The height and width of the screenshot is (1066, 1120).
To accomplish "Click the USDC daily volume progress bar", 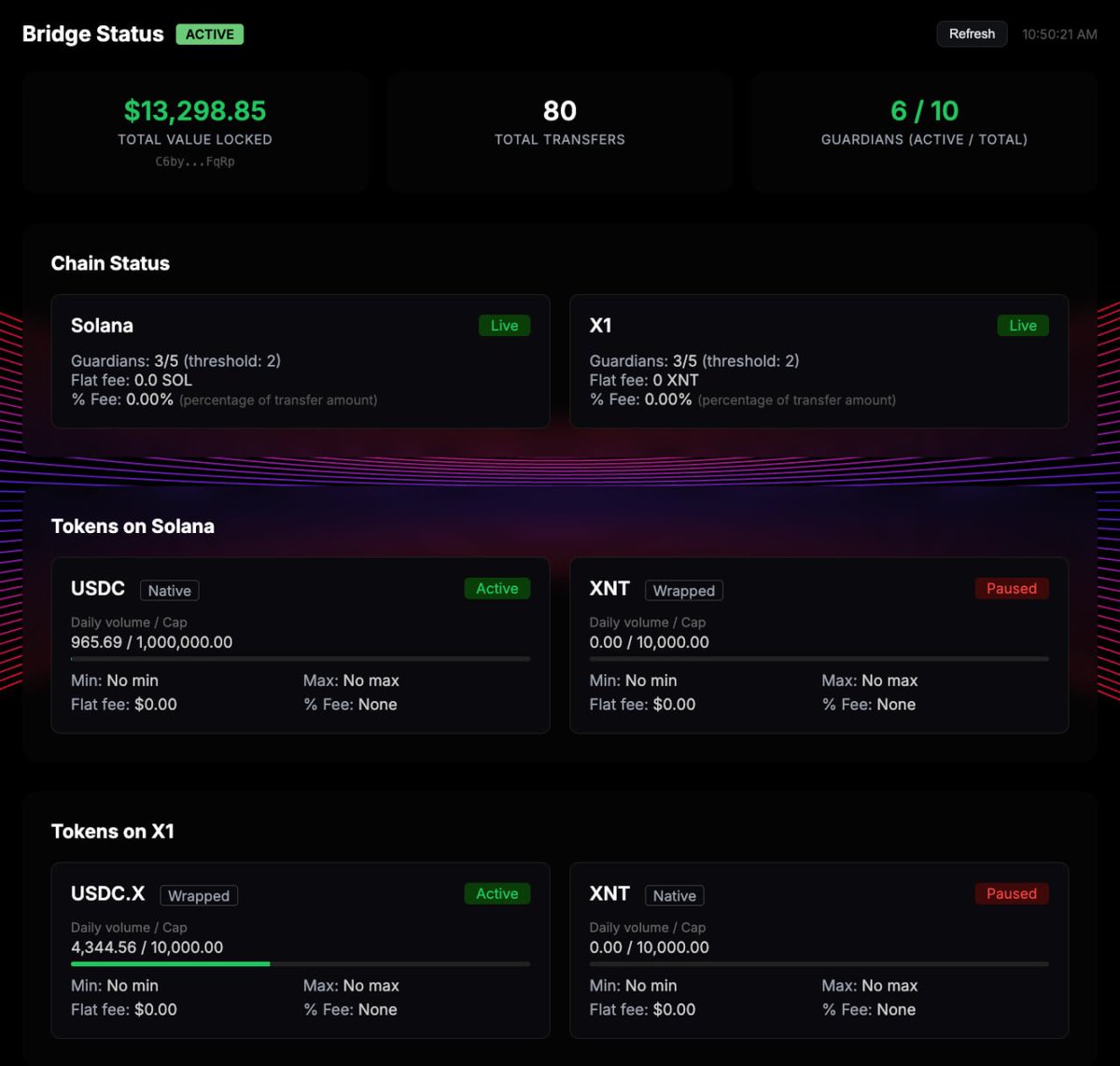I will [301, 659].
